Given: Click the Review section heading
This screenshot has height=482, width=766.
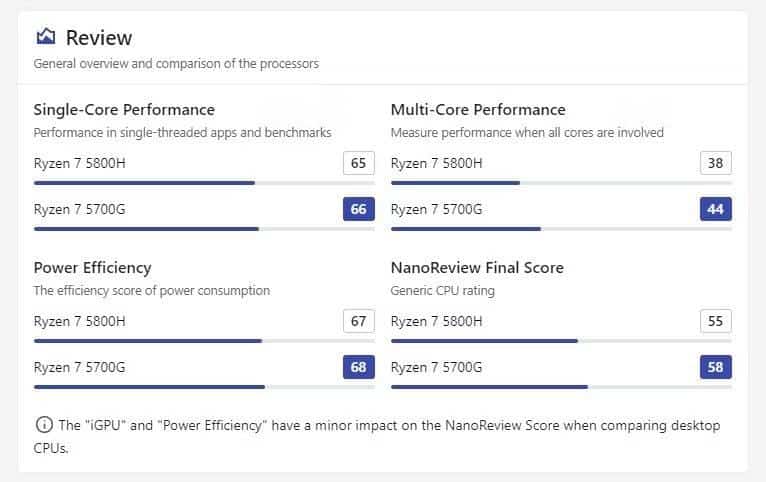Looking at the screenshot, I should coord(98,38).
